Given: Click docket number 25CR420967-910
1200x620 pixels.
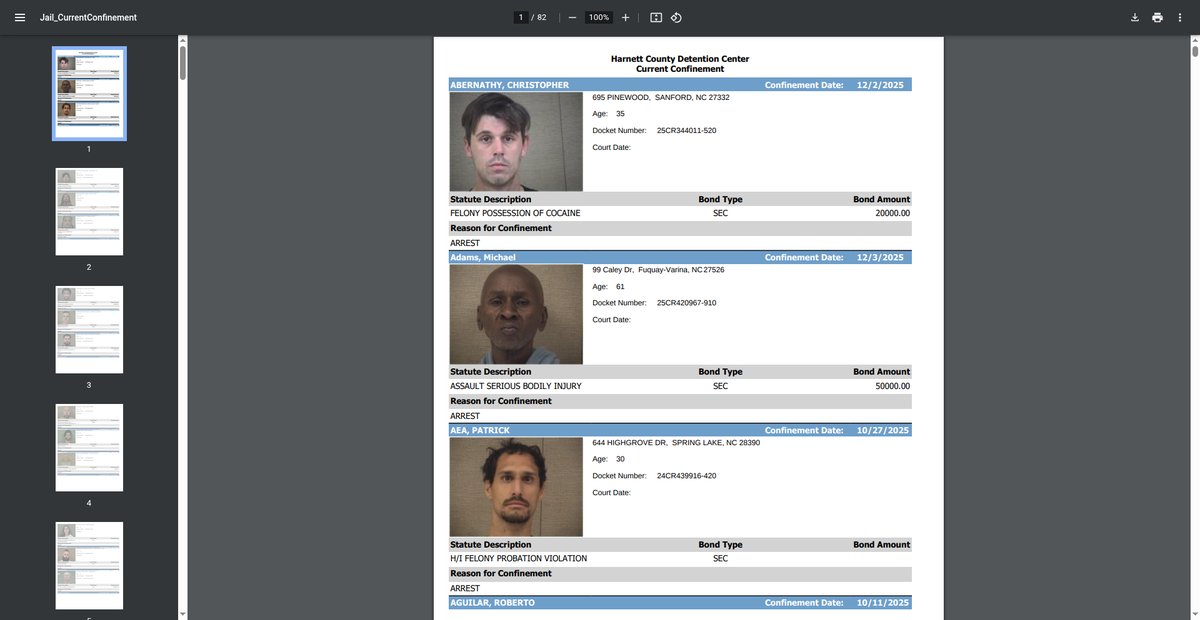Looking at the screenshot, I should coord(686,302).
